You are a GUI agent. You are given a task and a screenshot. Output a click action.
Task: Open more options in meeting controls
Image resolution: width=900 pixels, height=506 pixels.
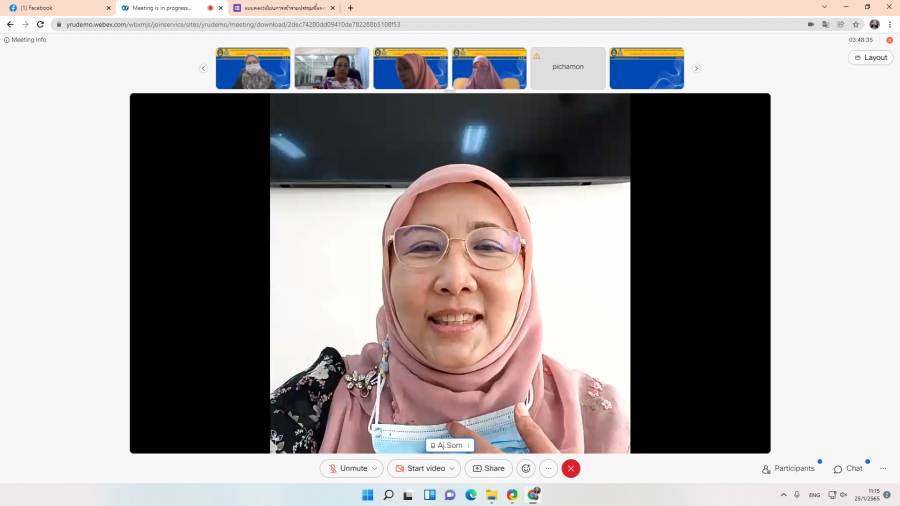point(548,468)
